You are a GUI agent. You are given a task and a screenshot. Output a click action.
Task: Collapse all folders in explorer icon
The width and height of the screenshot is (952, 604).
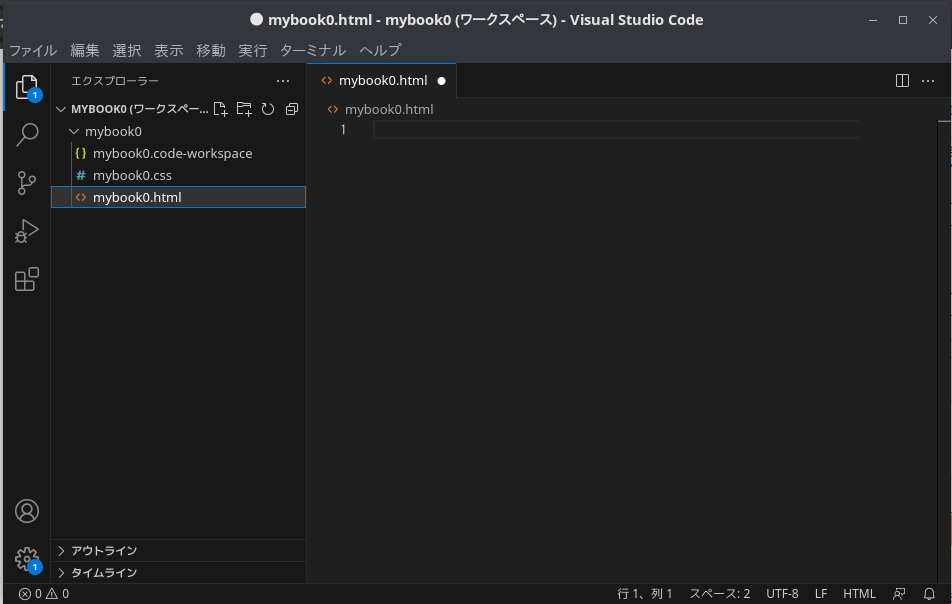(292, 109)
